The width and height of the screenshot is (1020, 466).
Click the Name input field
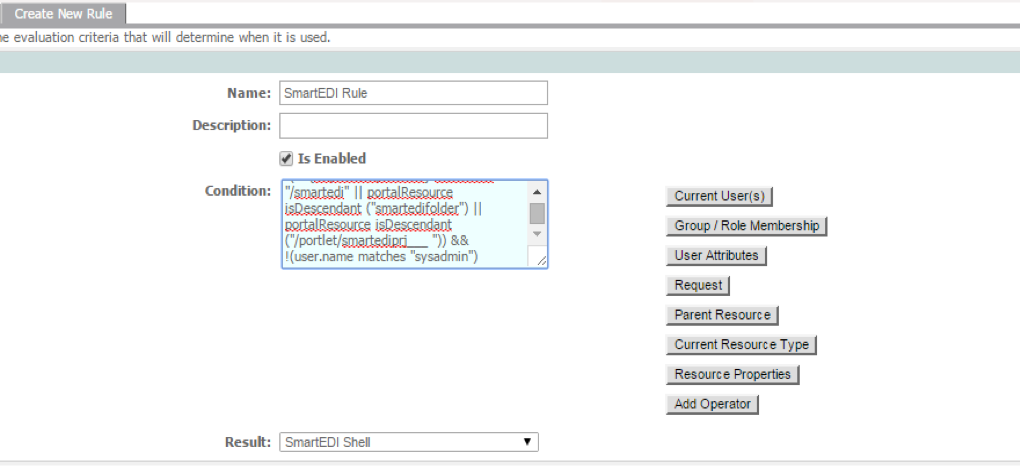(x=413, y=93)
